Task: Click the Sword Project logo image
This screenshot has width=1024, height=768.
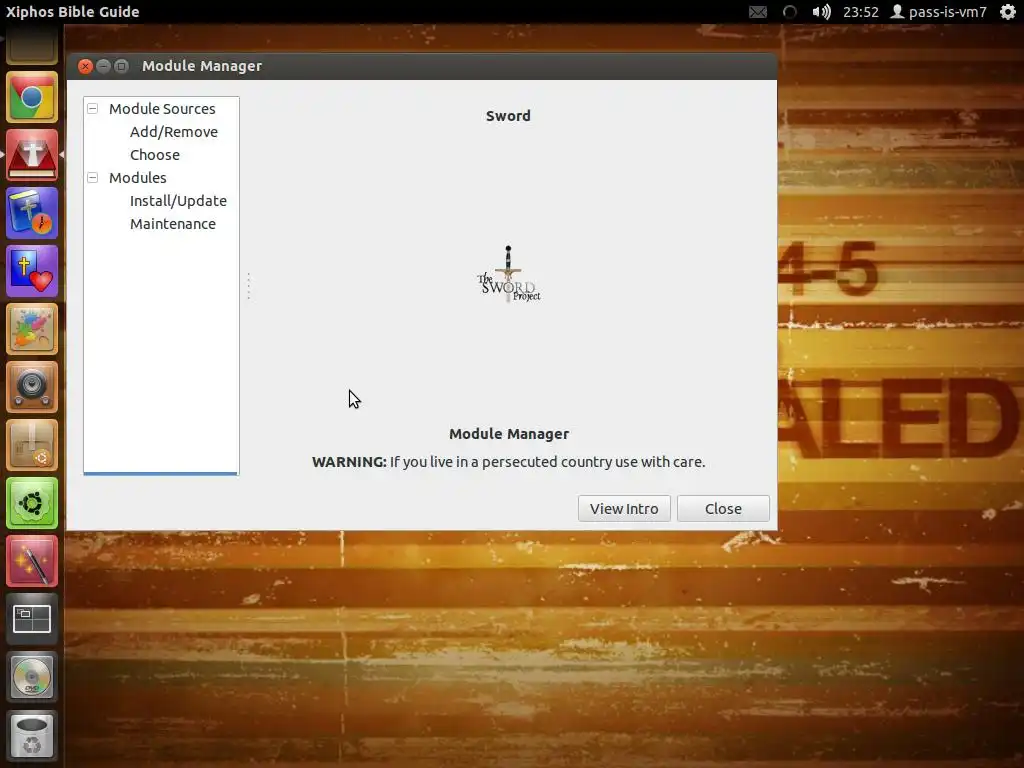Action: coord(508,275)
